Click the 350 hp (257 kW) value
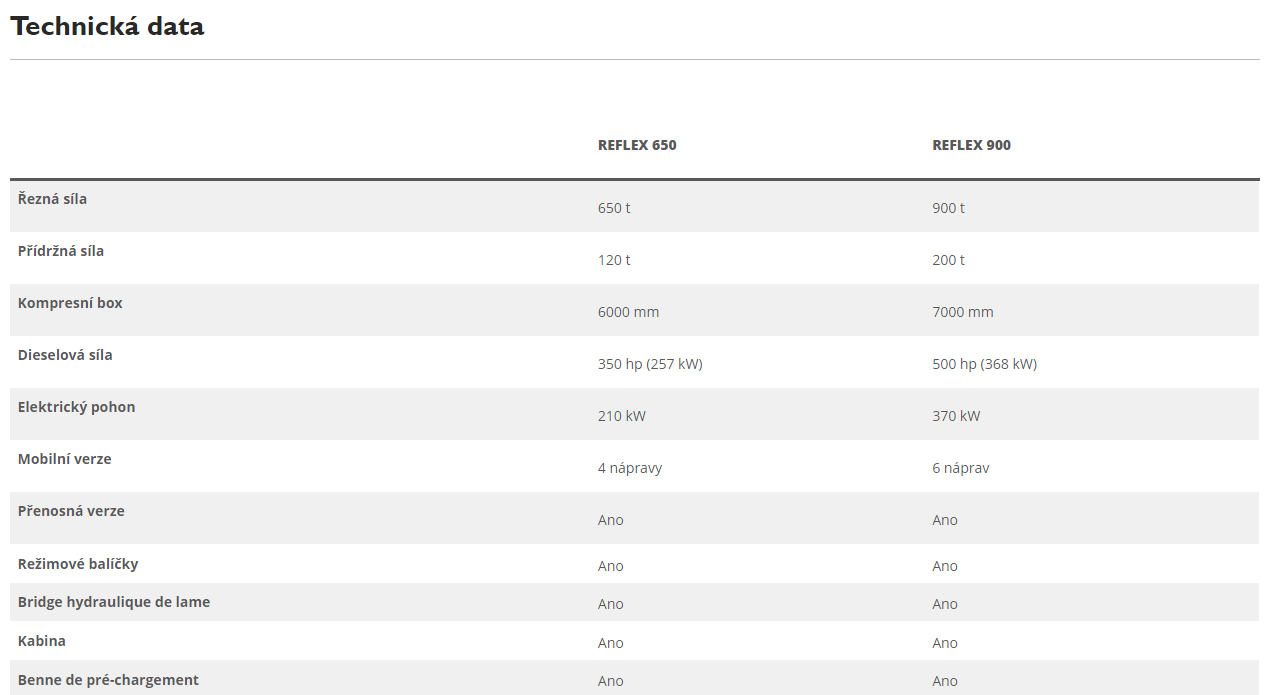The height and width of the screenshot is (695, 1266). pyautogui.click(x=650, y=364)
